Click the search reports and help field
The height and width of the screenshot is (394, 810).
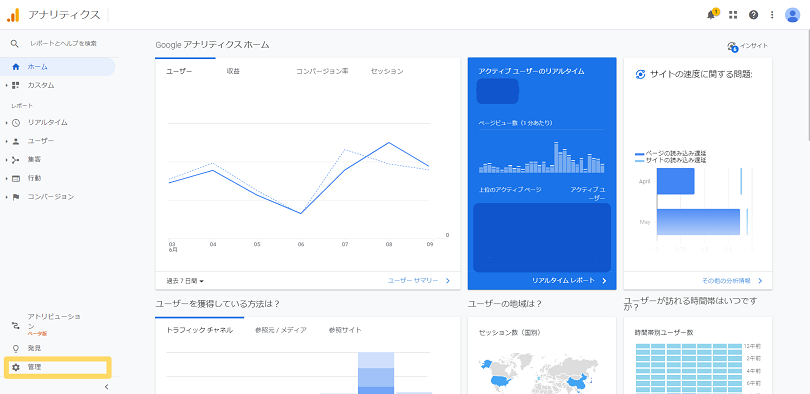pyautogui.click(x=63, y=43)
